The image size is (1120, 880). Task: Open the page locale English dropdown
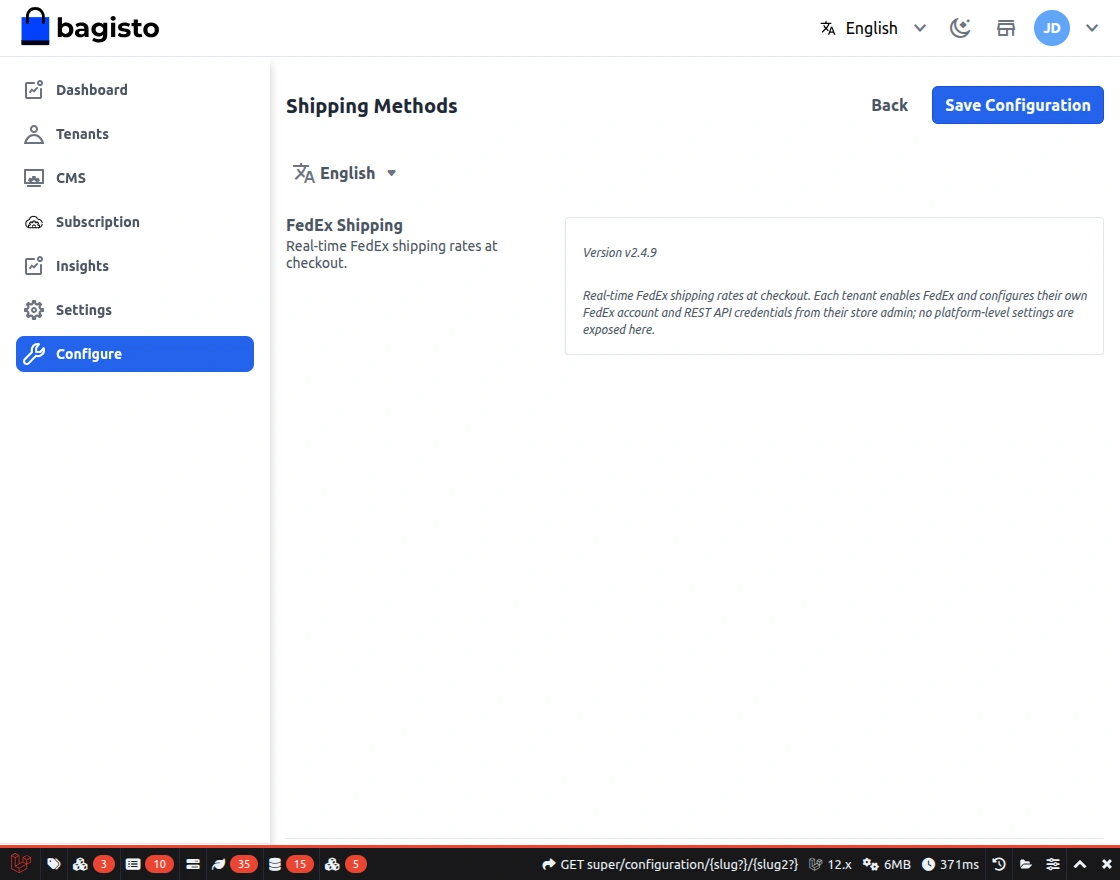pos(344,173)
